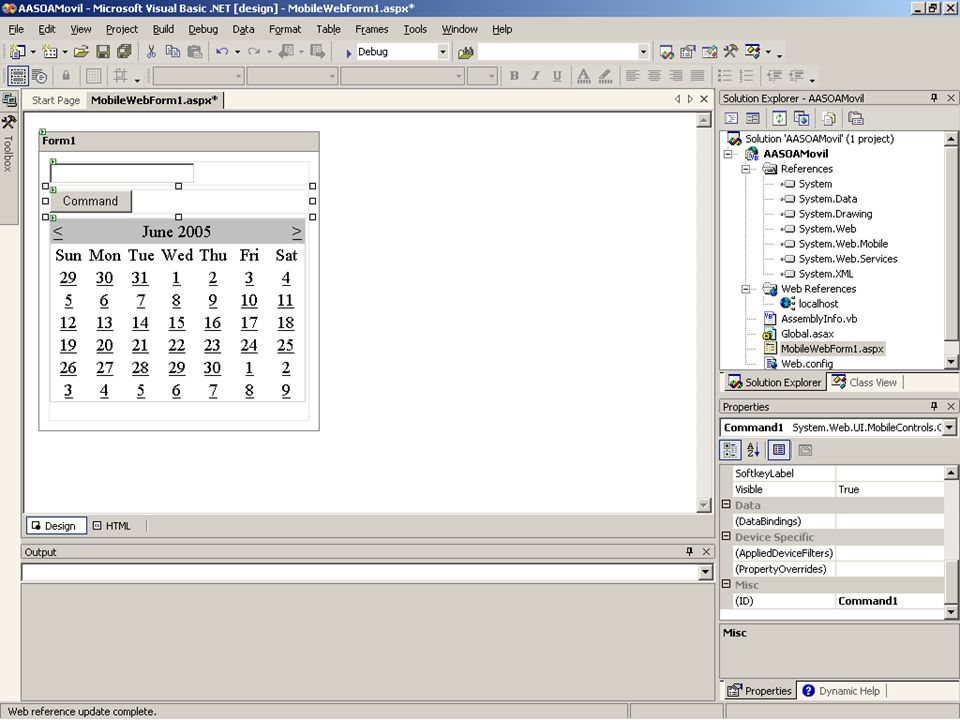
Task: Click the Copy icon in toolbar
Action: tap(173, 52)
